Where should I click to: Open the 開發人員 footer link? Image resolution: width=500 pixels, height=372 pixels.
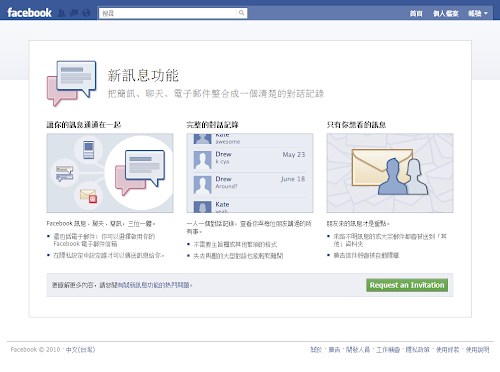pyautogui.click(x=358, y=350)
